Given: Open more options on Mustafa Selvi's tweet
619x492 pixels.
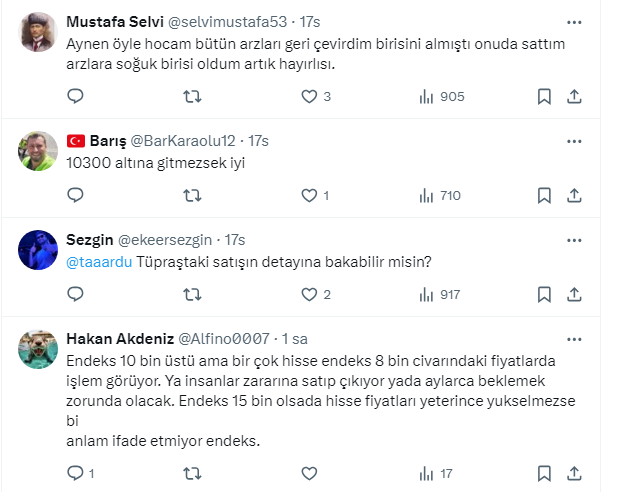Looking at the screenshot, I should [x=573, y=21].
